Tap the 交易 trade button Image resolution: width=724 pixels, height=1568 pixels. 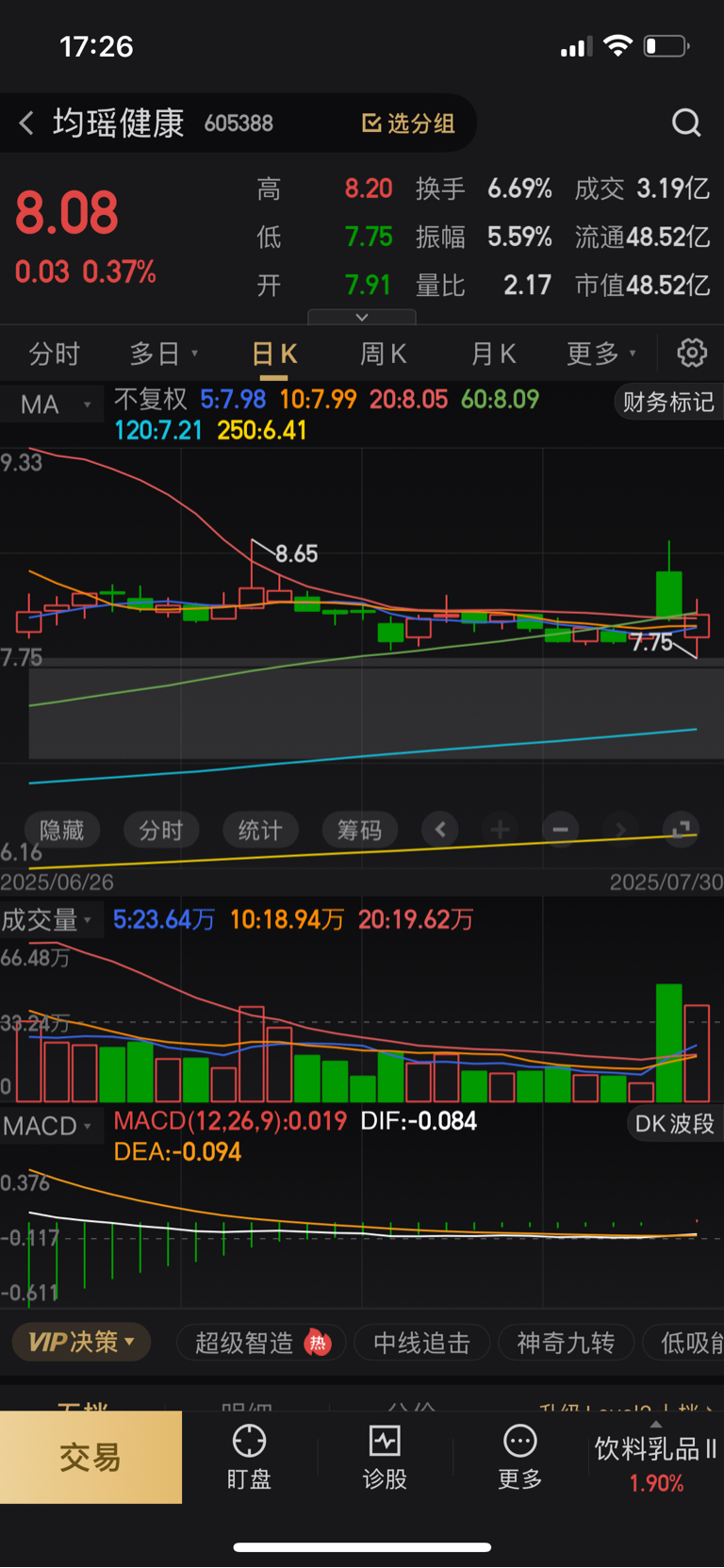[x=90, y=1457]
